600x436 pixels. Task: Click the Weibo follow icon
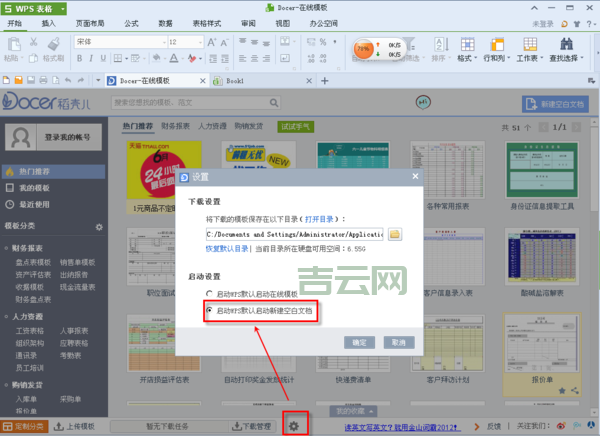pos(561,426)
